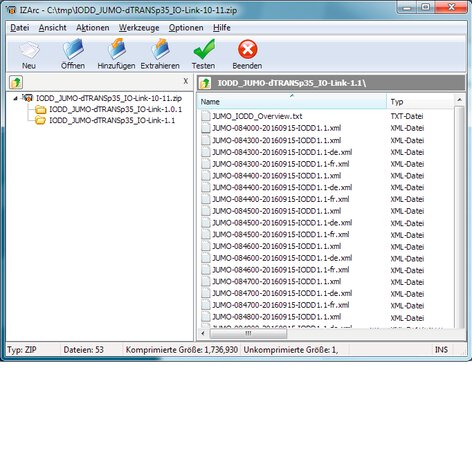Click the Neu toolbar icon

[x=29, y=50]
